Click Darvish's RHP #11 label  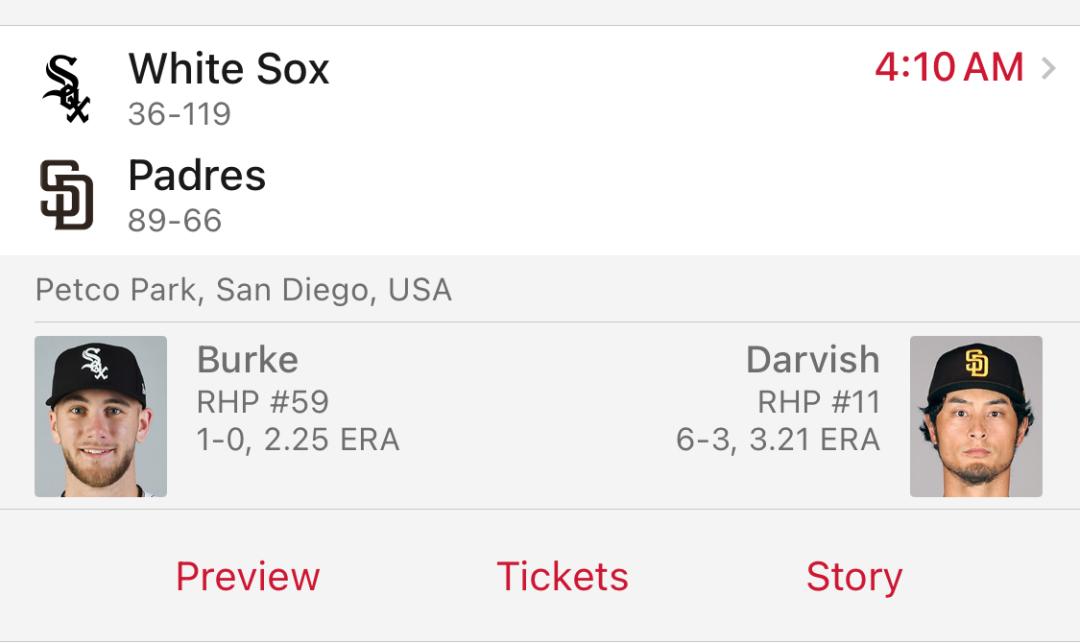point(818,402)
